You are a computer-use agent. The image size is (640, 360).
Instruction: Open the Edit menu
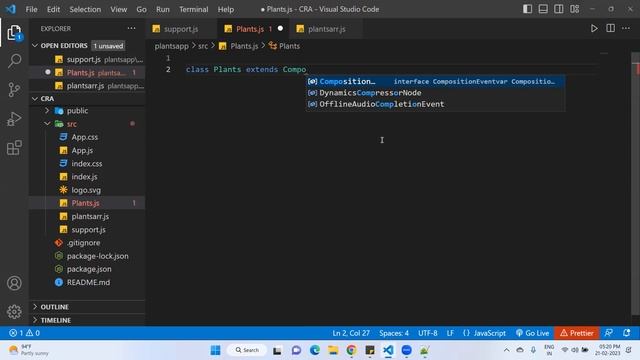53,9
